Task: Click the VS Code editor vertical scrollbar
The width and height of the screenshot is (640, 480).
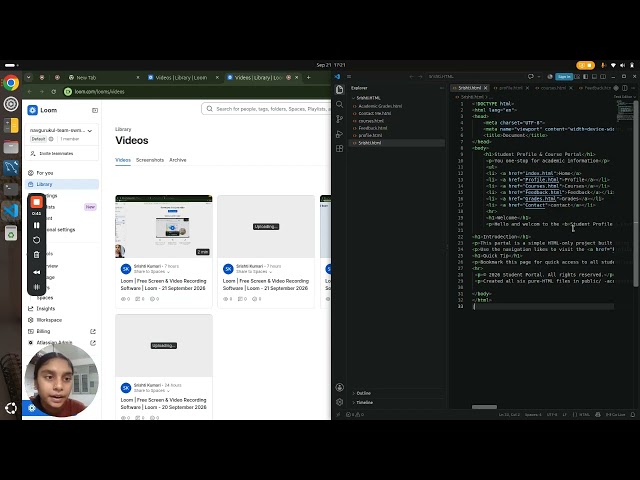Action: (x=636, y=194)
